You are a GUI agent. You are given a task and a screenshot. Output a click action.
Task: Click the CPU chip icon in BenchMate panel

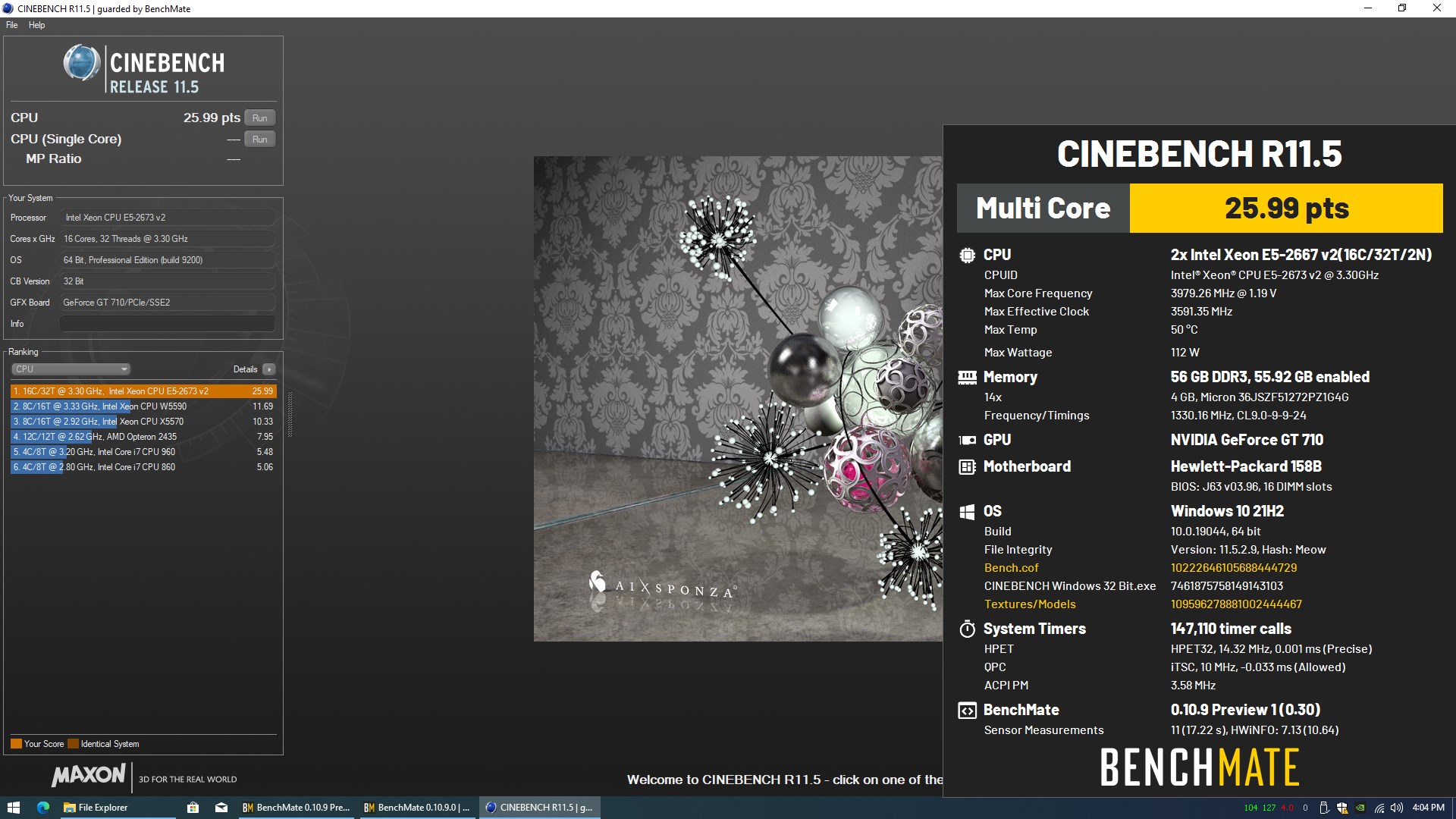[967, 256]
